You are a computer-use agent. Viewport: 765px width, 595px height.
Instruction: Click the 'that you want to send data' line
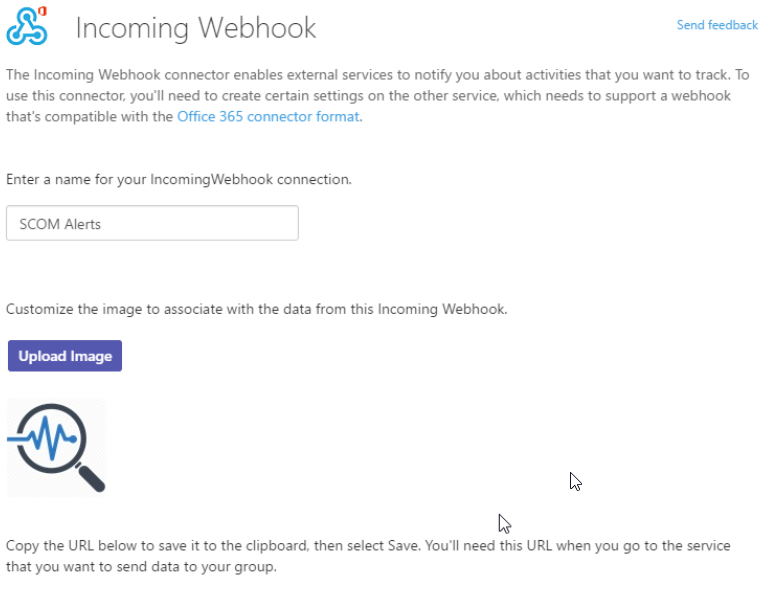(141, 567)
